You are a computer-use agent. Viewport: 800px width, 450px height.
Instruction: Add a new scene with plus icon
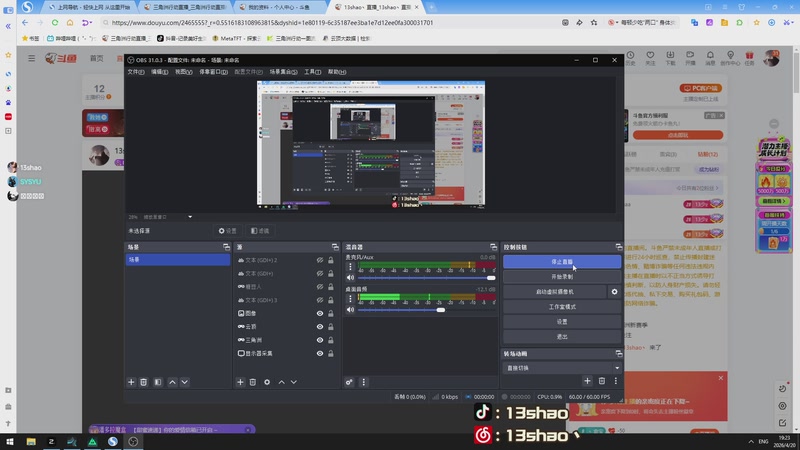click(131, 382)
